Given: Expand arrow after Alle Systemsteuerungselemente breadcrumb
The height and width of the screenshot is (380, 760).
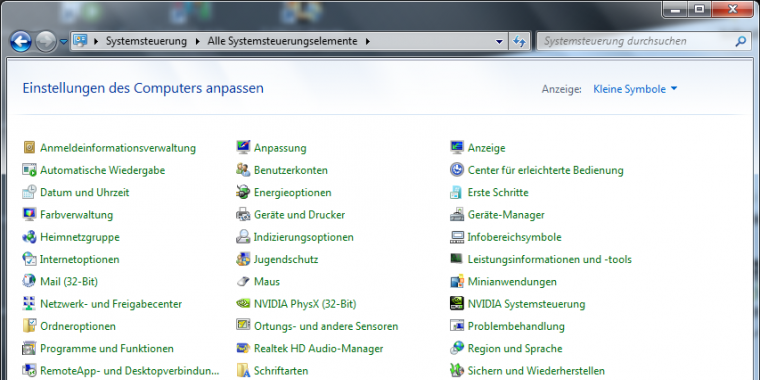Looking at the screenshot, I should coord(368,42).
